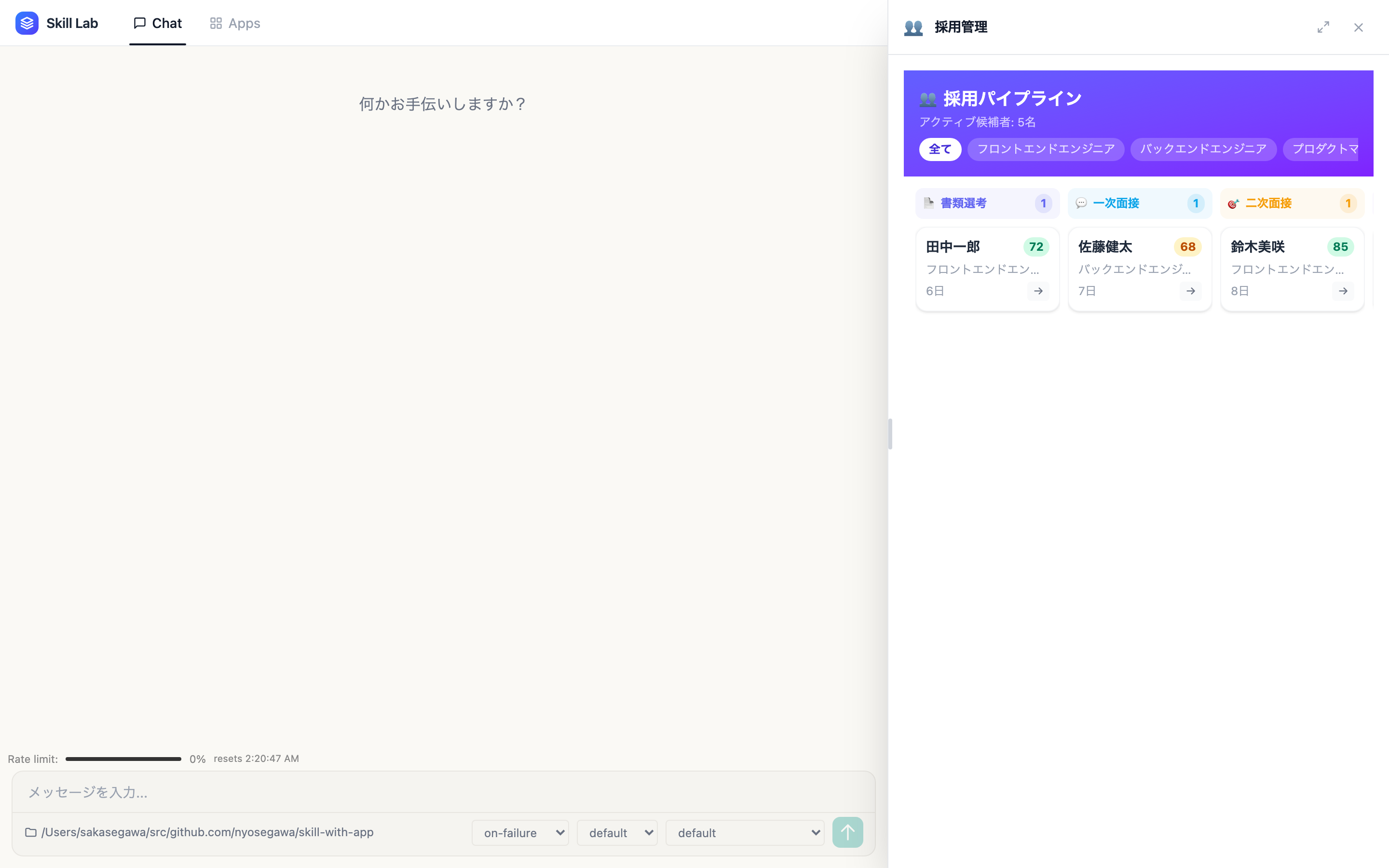Open the on-failure dropdown

click(519, 832)
